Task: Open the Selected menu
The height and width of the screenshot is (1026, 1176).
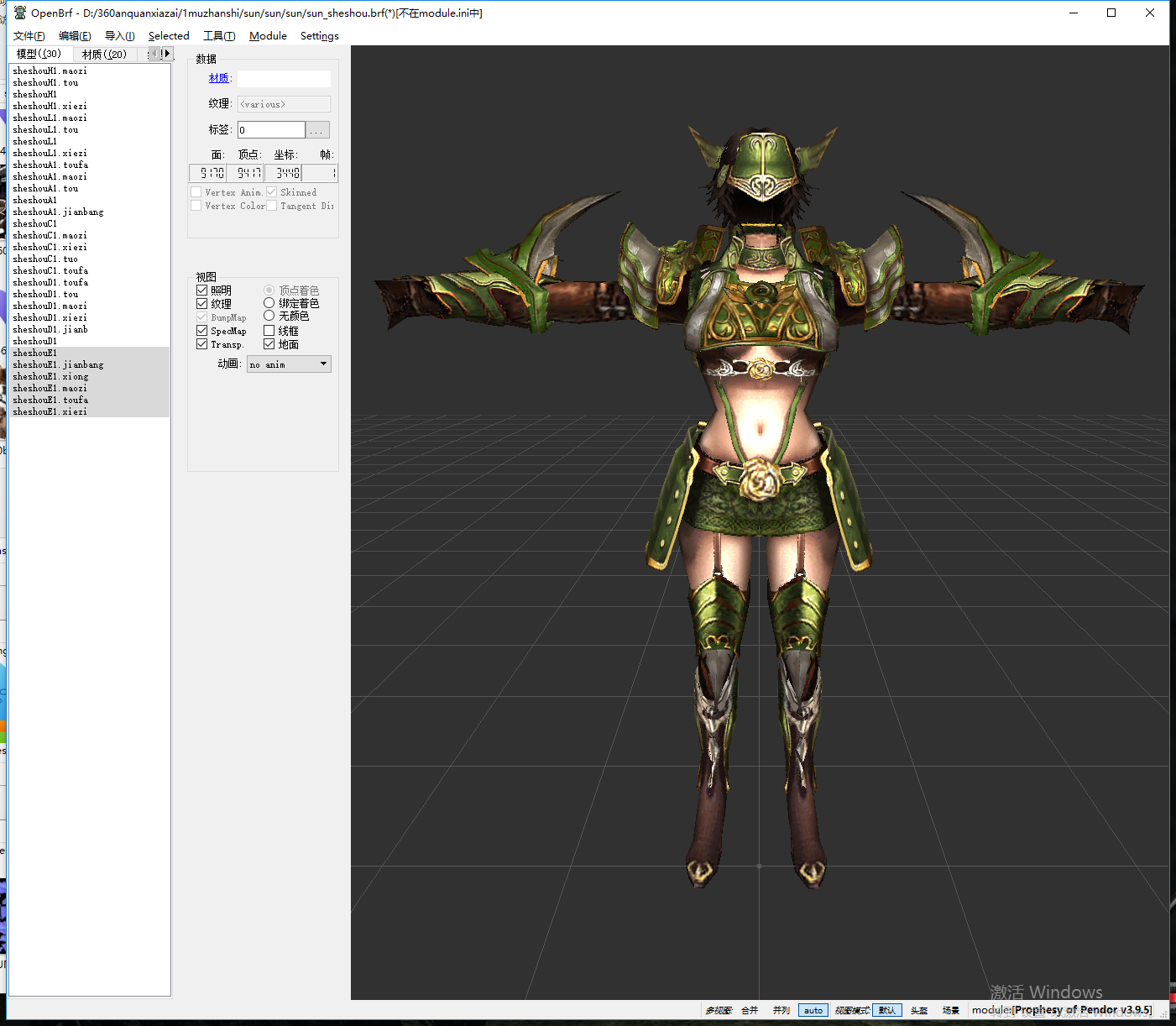Action: 169,36
